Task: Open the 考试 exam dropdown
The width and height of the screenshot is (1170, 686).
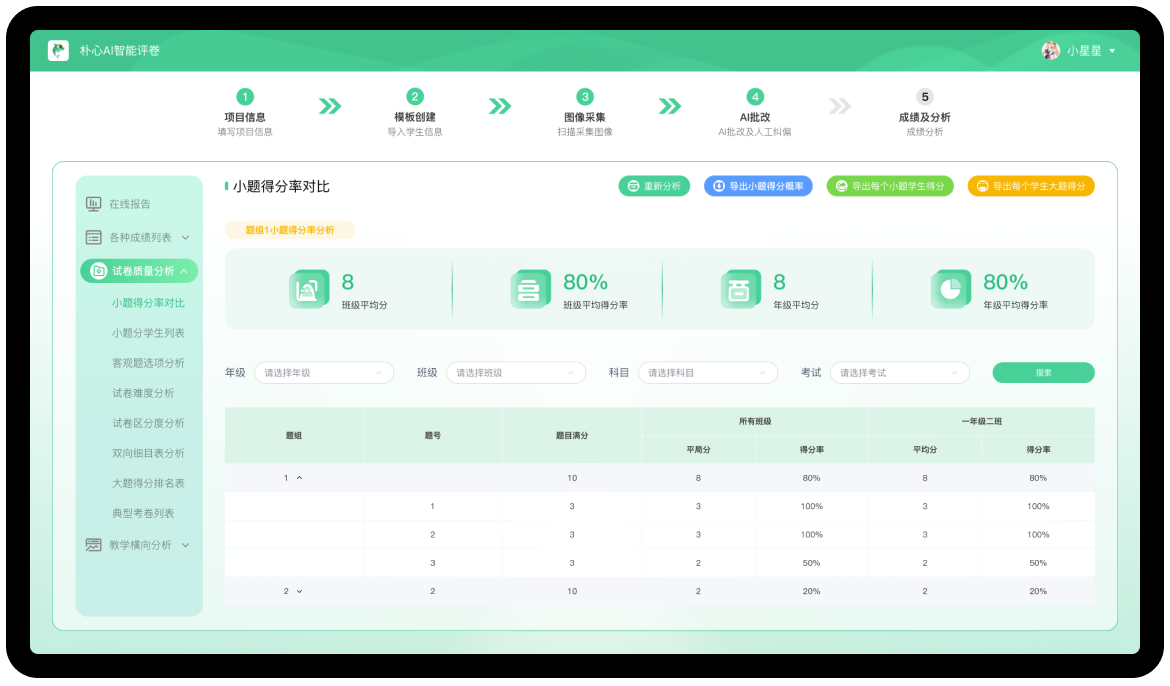Action: pyautogui.click(x=899, y=373)
